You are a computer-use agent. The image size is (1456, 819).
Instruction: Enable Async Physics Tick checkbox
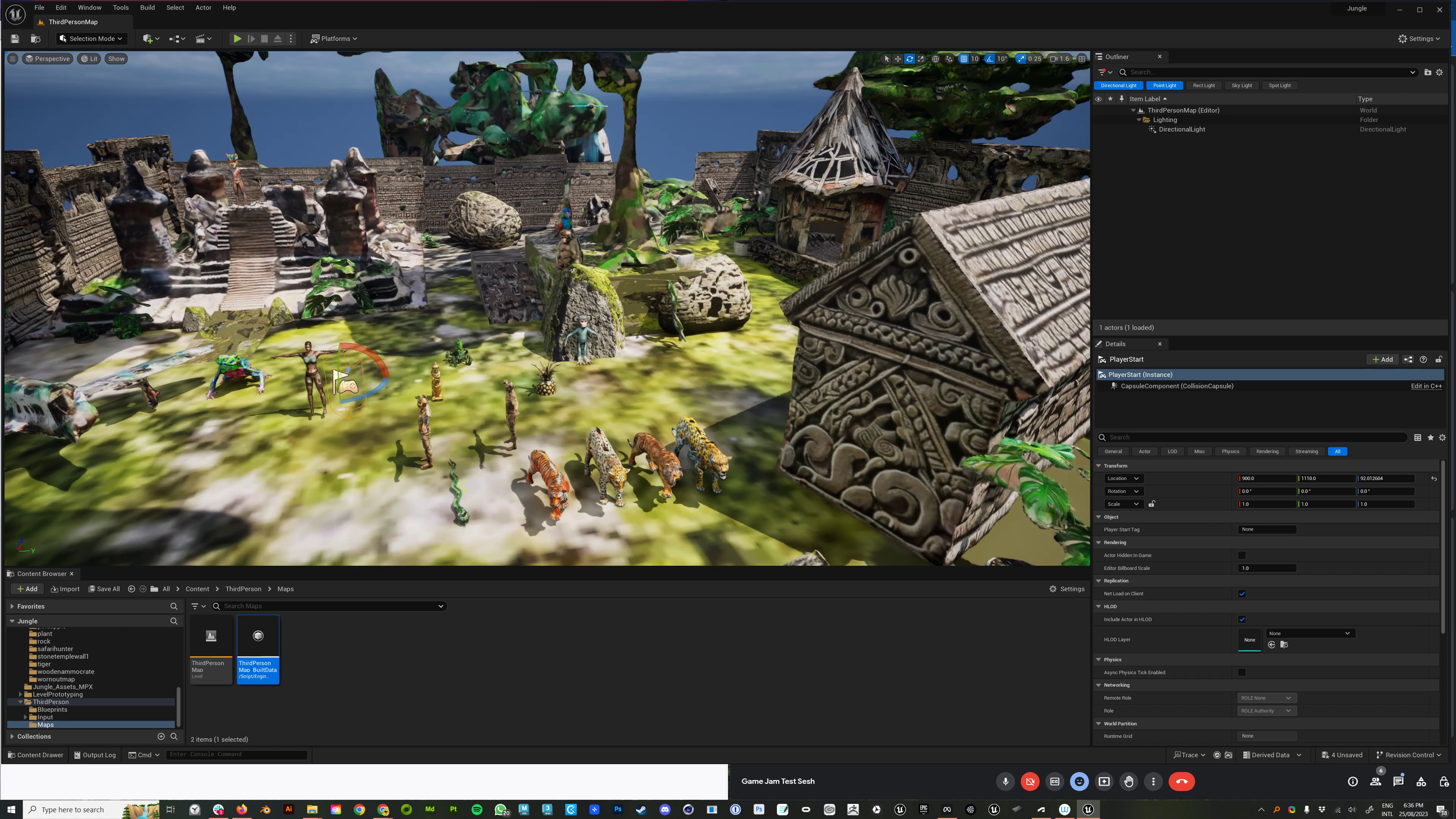1242,672
